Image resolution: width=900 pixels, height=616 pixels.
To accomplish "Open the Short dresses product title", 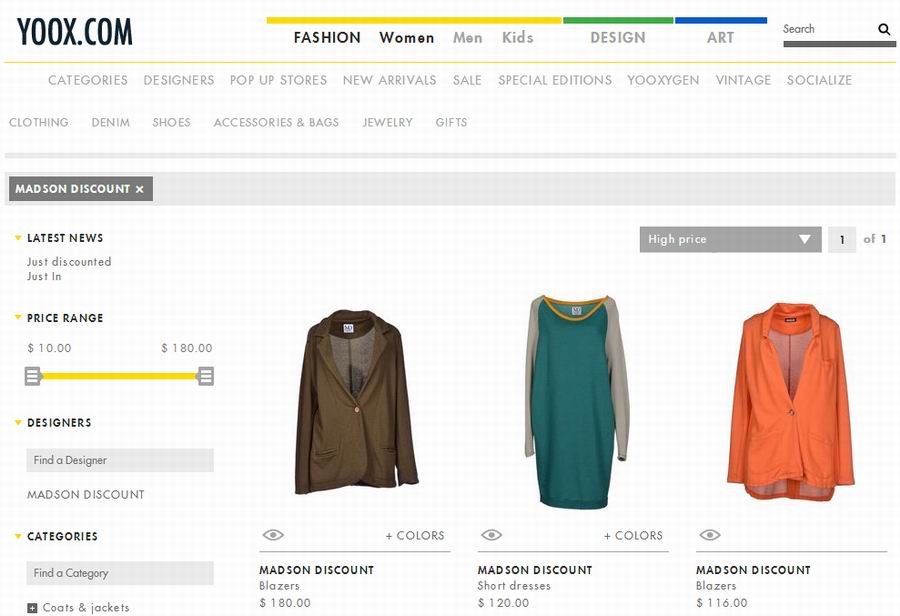I will click(x=534, y=570).
